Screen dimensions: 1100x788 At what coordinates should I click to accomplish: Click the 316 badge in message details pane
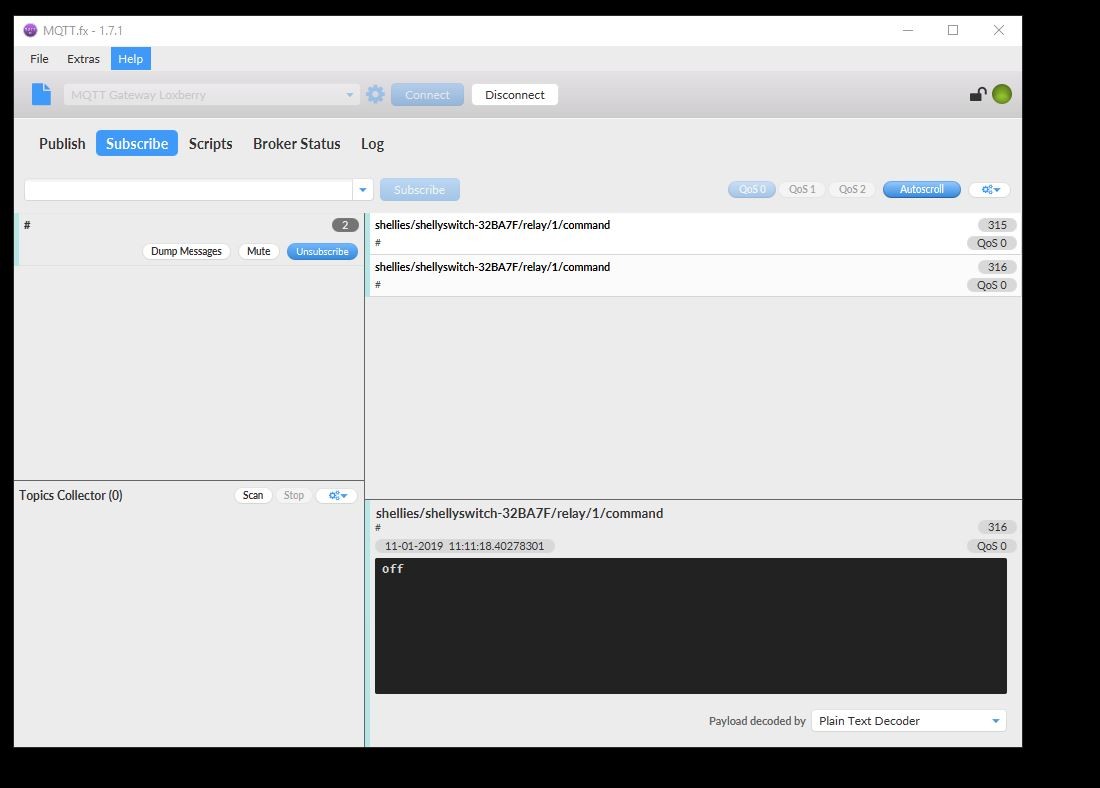tap(997, 527)
